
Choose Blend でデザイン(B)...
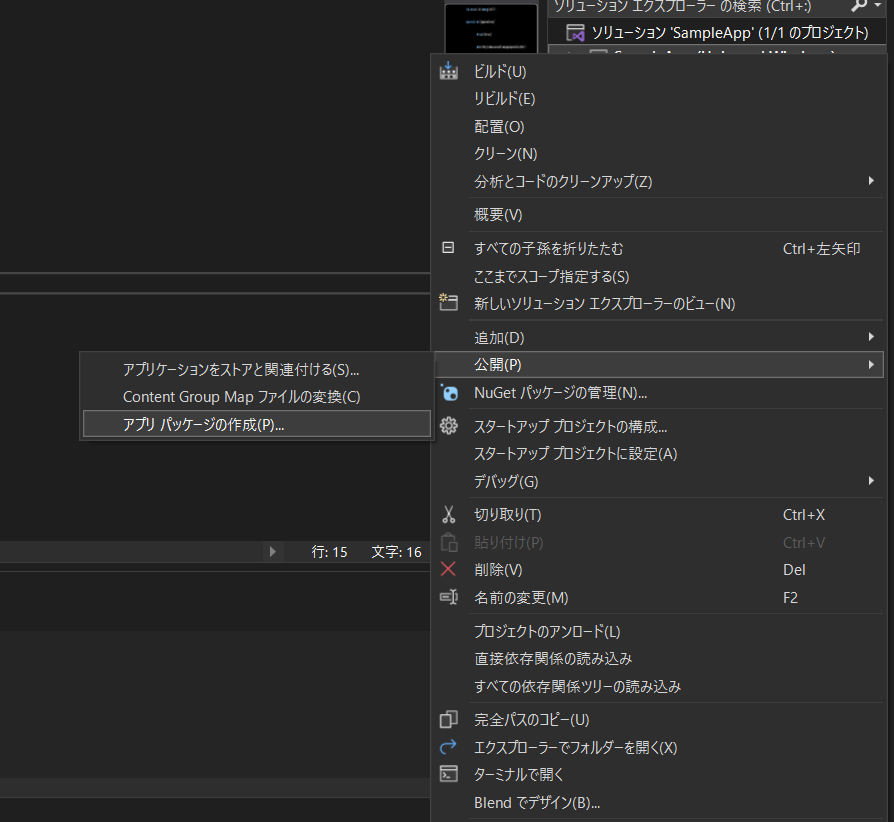(x=659, y=803)
